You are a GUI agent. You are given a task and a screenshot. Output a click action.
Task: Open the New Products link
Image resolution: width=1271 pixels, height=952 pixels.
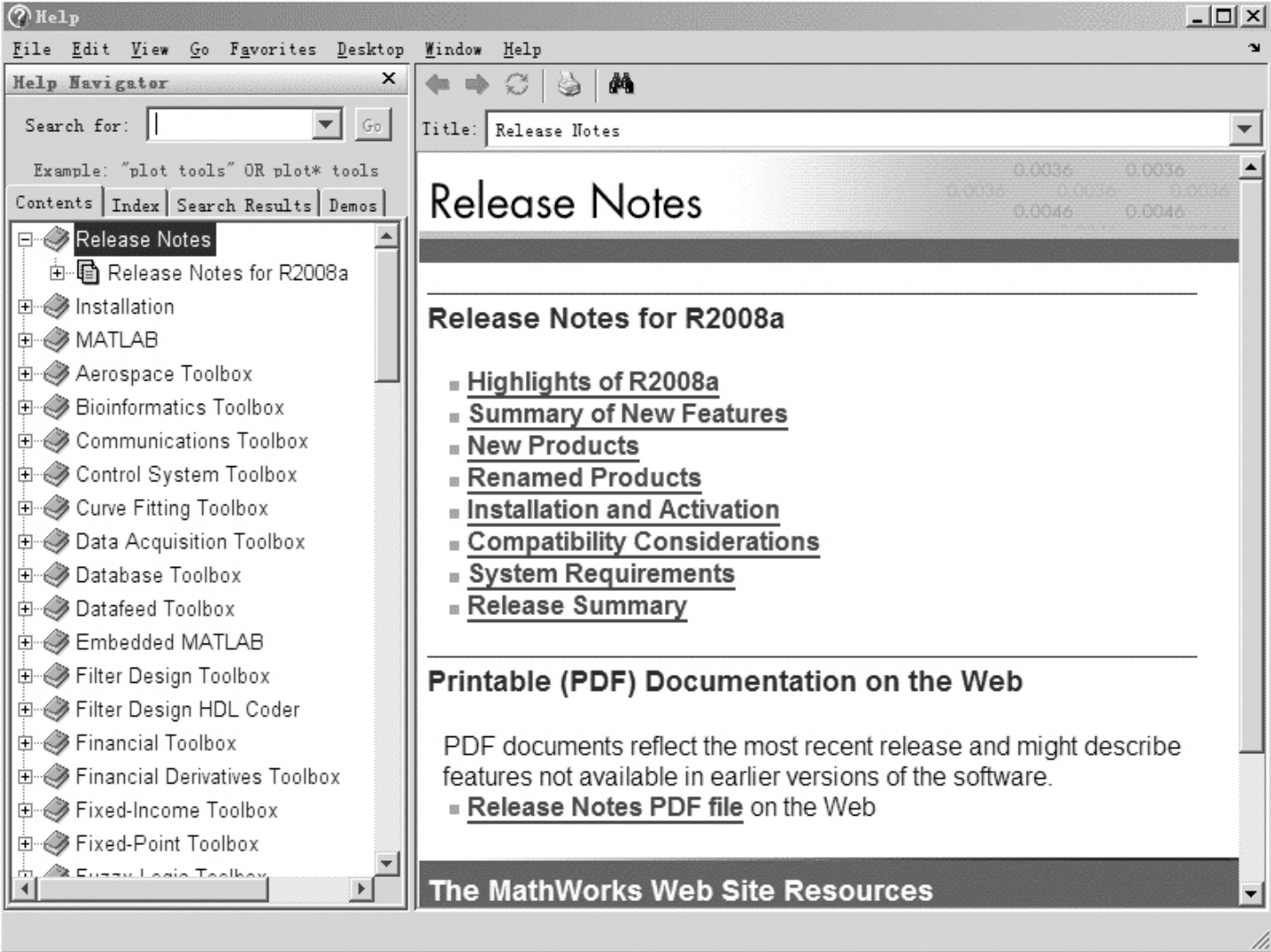point(553,447)
